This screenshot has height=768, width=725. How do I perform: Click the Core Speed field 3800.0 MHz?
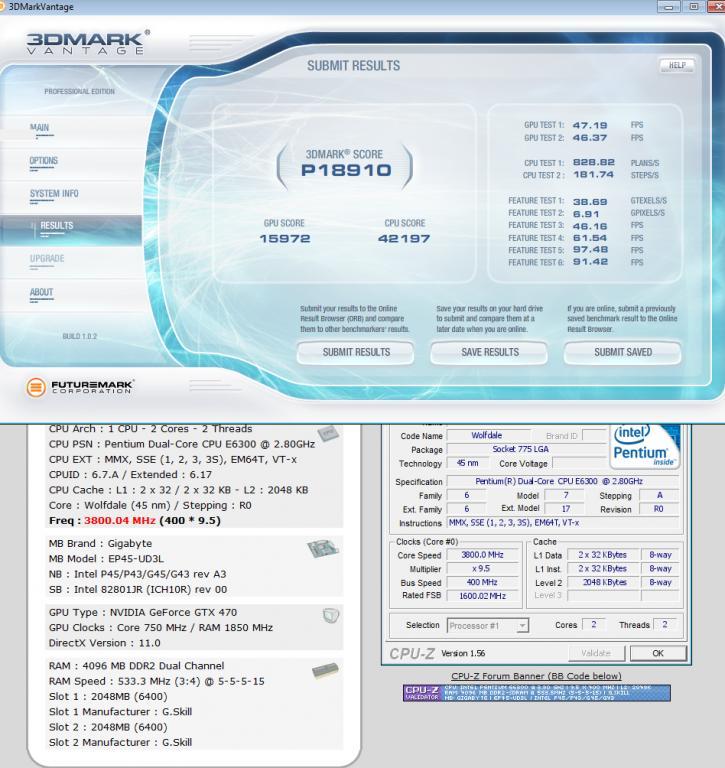coord(483,555)
